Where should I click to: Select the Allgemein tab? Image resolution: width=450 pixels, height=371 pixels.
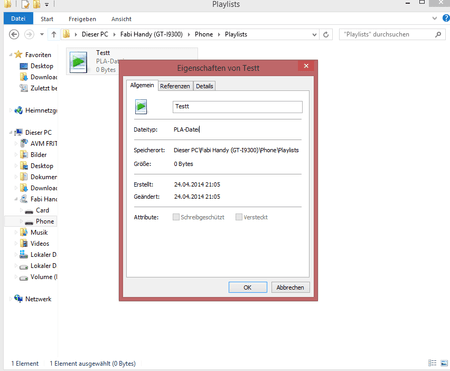click(142, 85)
